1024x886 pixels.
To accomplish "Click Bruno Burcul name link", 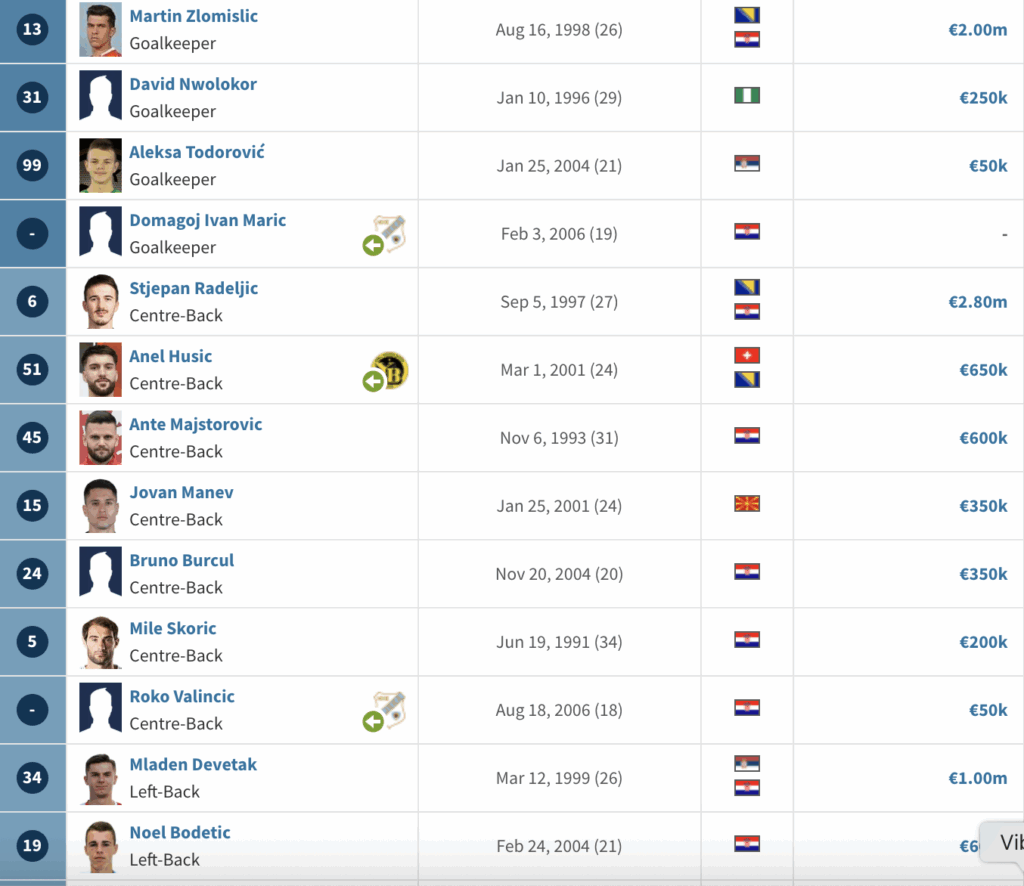I will coord(182,560).
